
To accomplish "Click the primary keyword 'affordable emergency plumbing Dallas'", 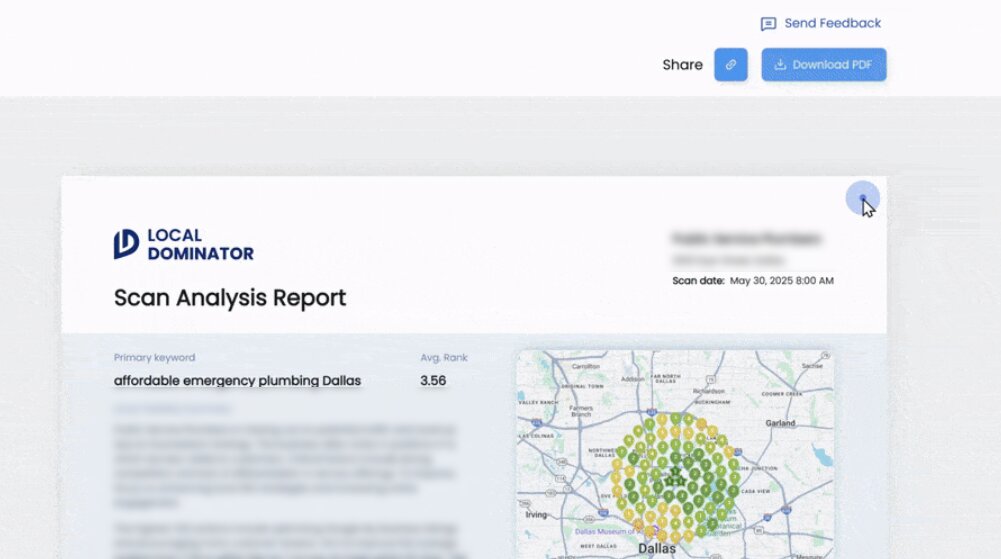I will click(x=237, y=381).
